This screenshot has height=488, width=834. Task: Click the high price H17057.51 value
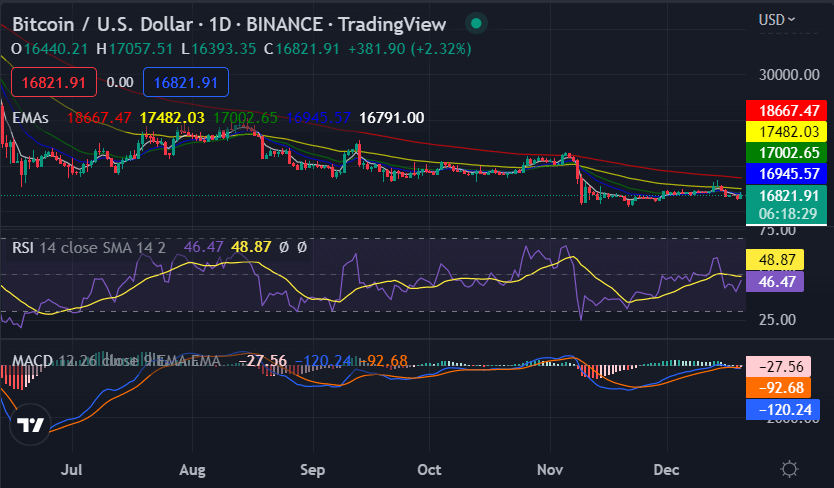click(135, 49)
